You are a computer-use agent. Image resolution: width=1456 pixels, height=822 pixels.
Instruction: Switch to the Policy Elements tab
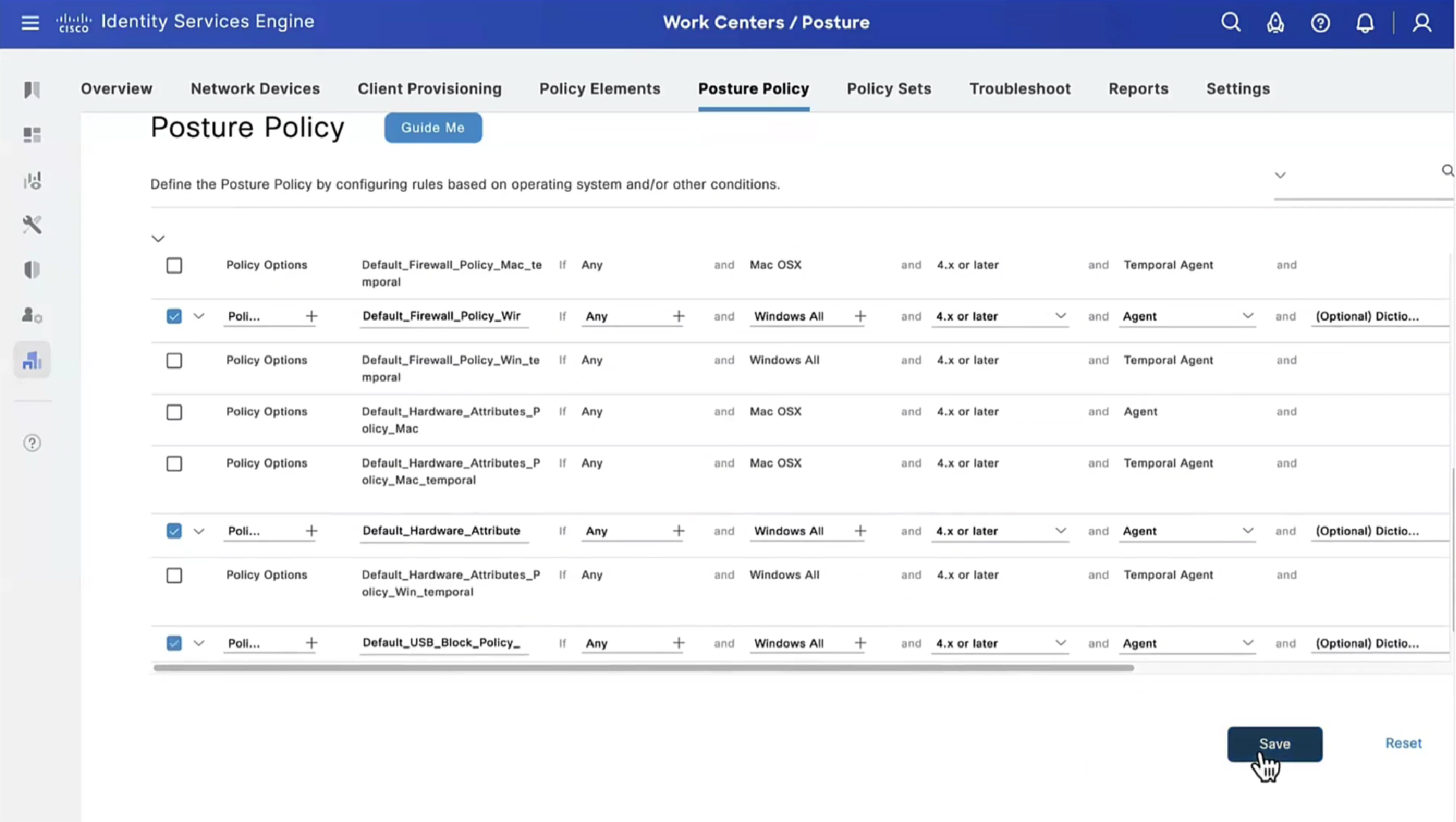(x=599, y=88)
